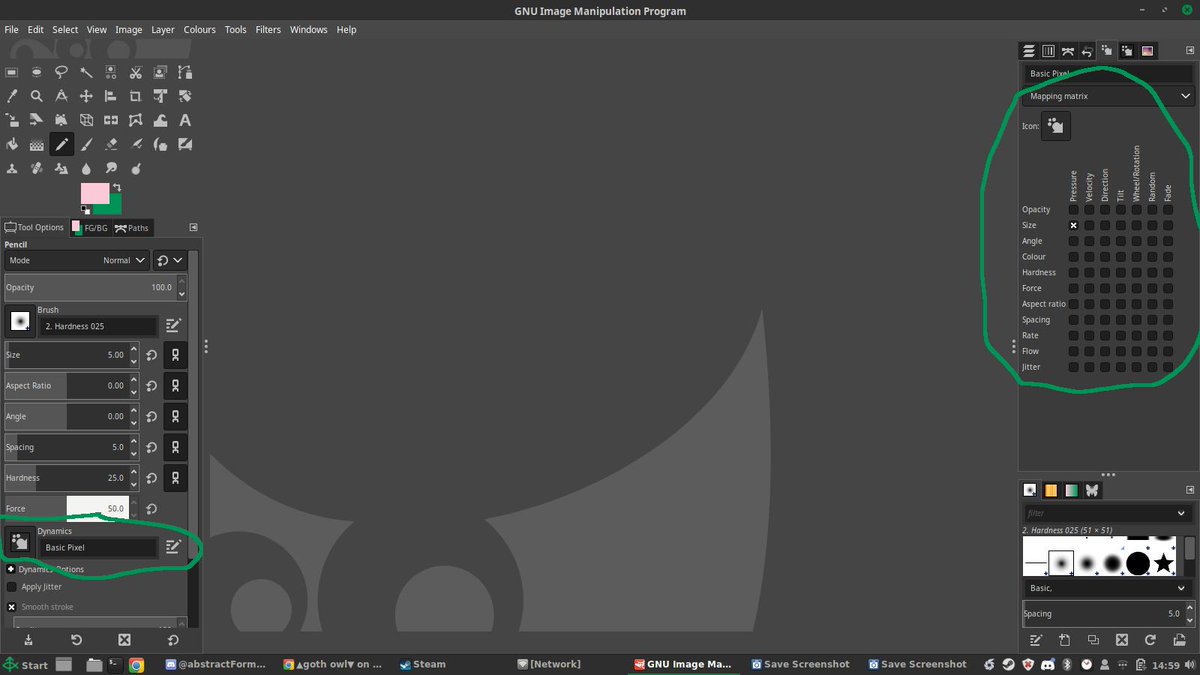Choose the Colour Picker eyedropper tool
The height and width of the screenshot is (675, 1200).
[x=12, y=96]
